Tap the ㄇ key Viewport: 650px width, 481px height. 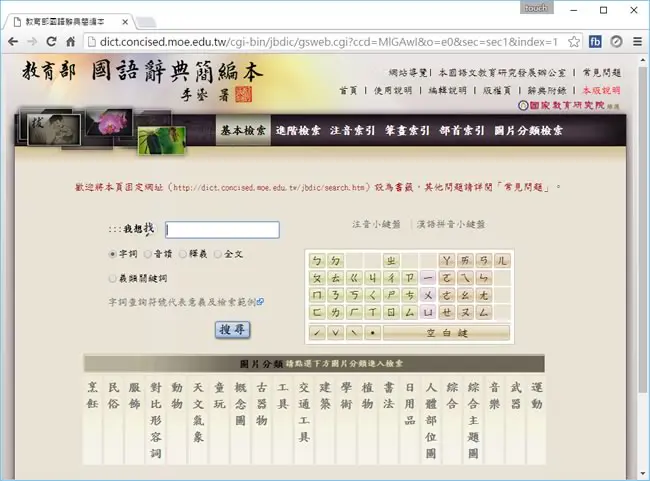317,295
